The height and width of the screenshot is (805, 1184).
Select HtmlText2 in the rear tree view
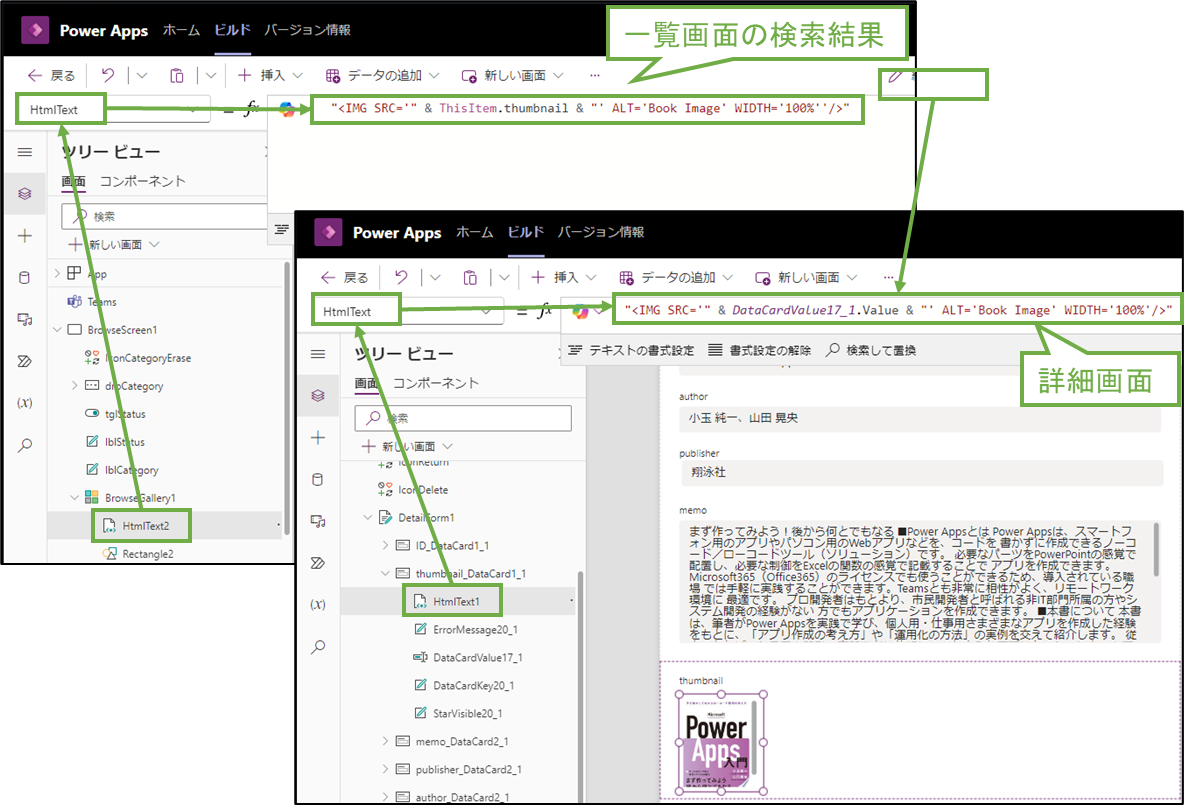point(146,526)
